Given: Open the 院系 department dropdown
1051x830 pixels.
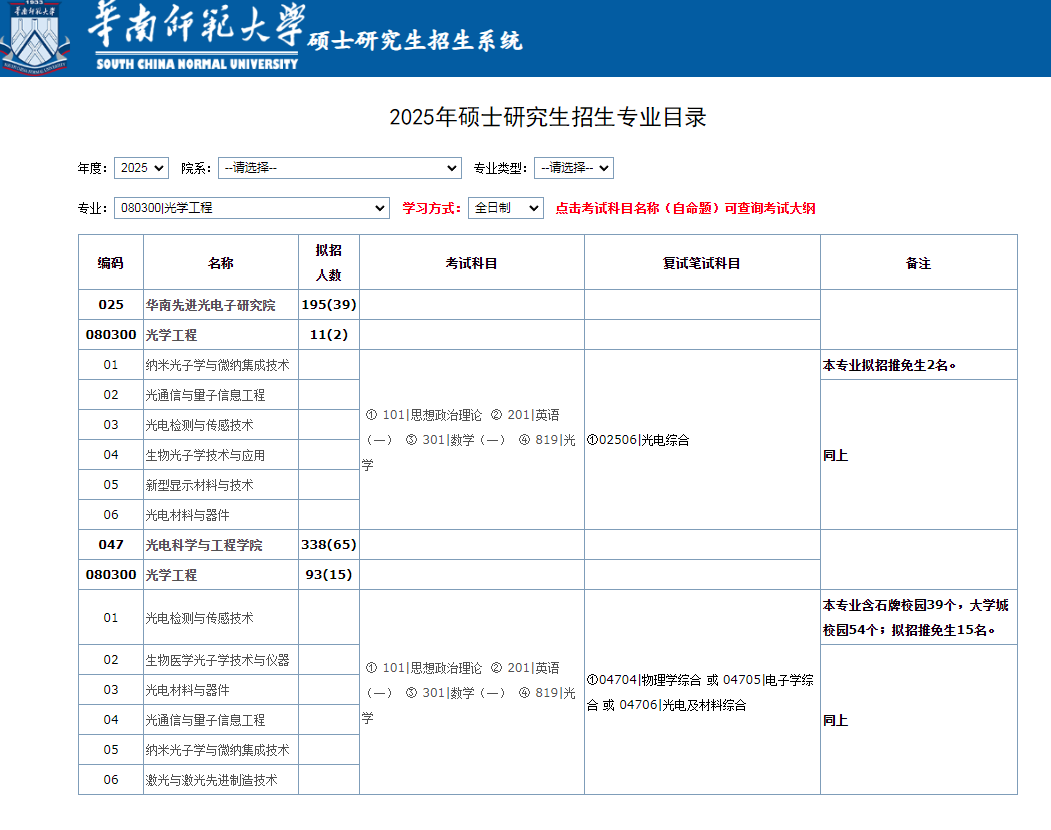Looking at the screenshot, I should (340, 168).
